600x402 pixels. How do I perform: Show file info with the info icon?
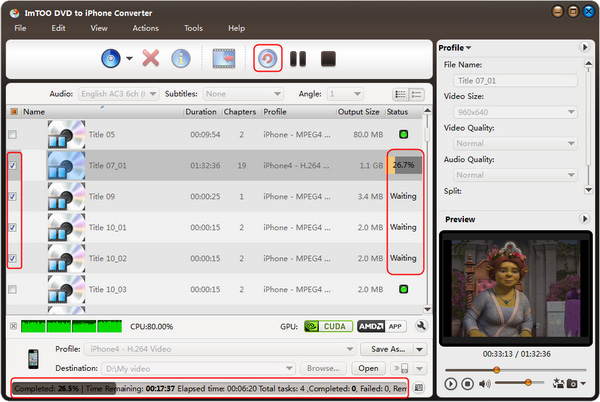coord(181,59)
